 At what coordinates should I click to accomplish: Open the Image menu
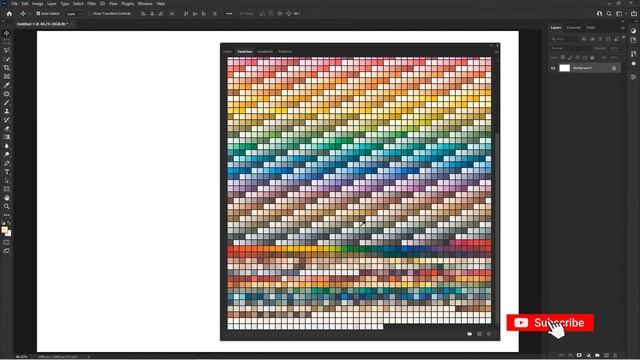[38, 4]
